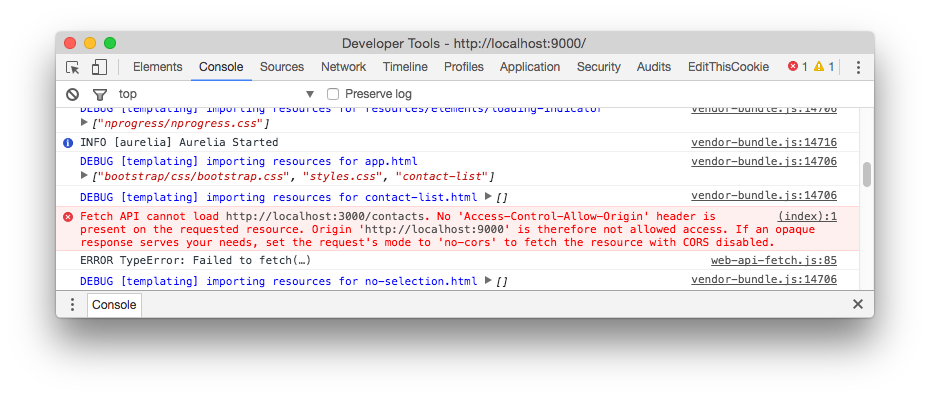The image size is (930, 398).
Task: Open the console filter funnel icon
Action: pos(100,94)
